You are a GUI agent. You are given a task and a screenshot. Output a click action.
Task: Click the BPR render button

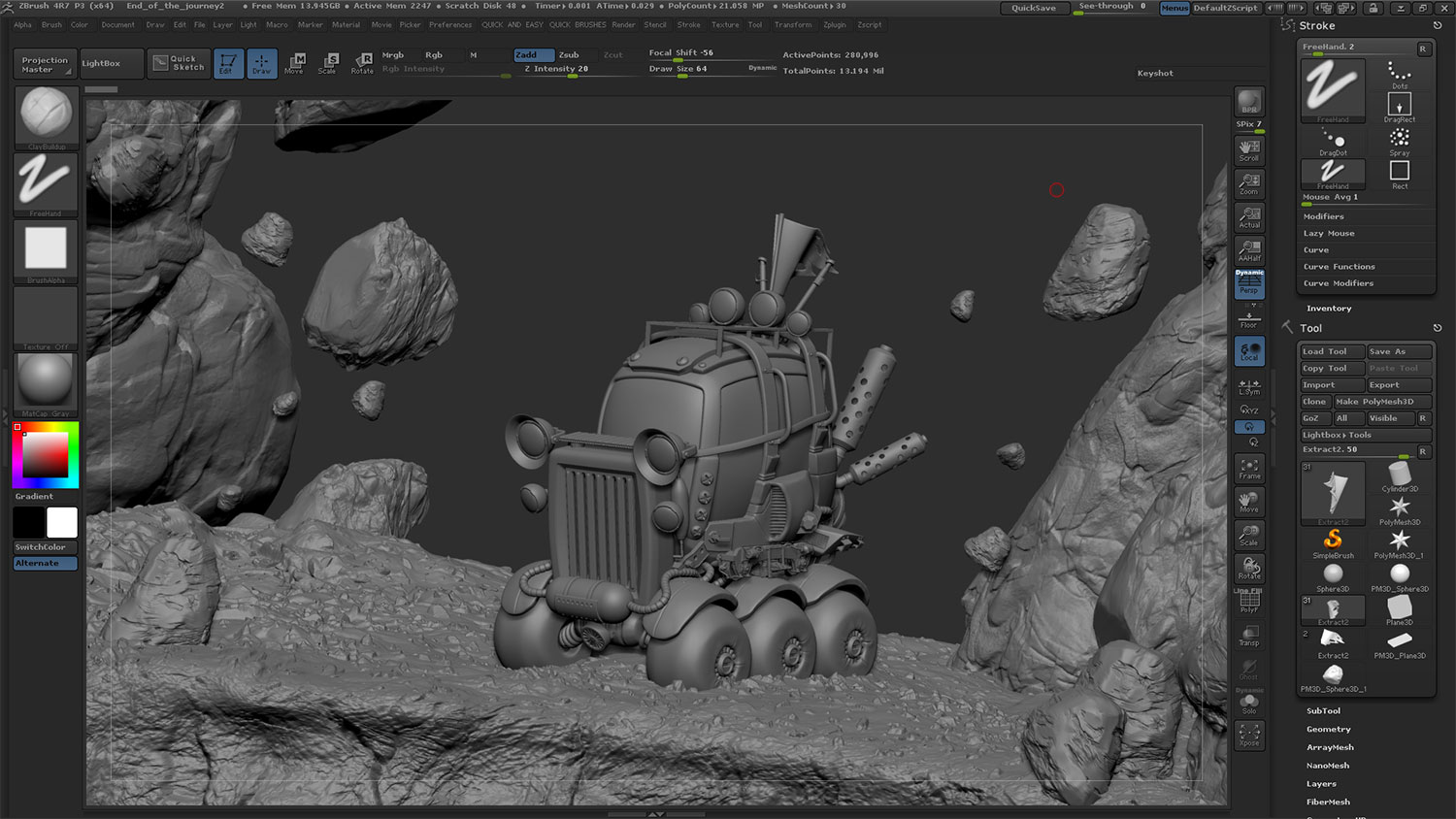click(1249, 102)
